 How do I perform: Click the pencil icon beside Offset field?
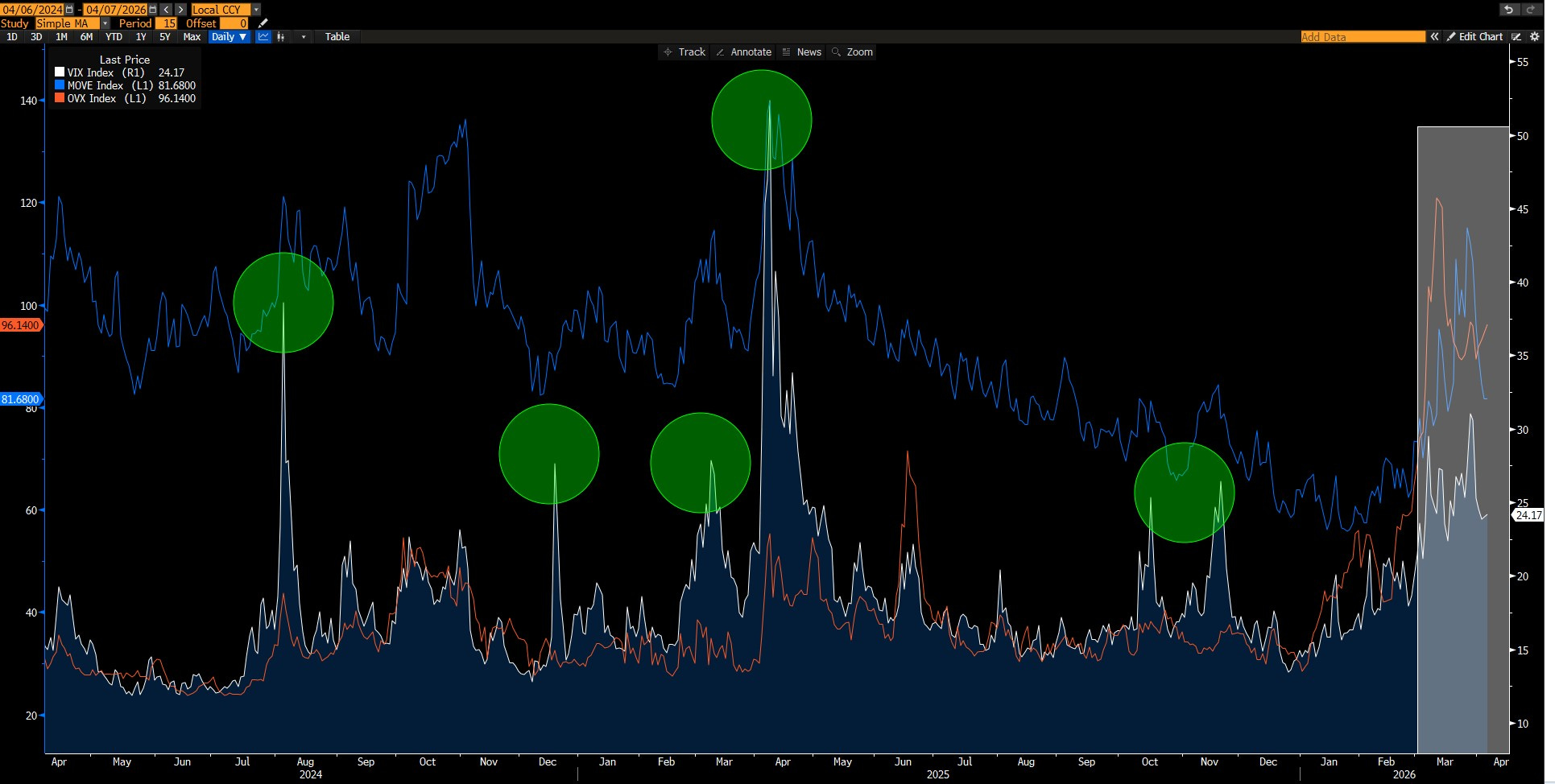263,23
